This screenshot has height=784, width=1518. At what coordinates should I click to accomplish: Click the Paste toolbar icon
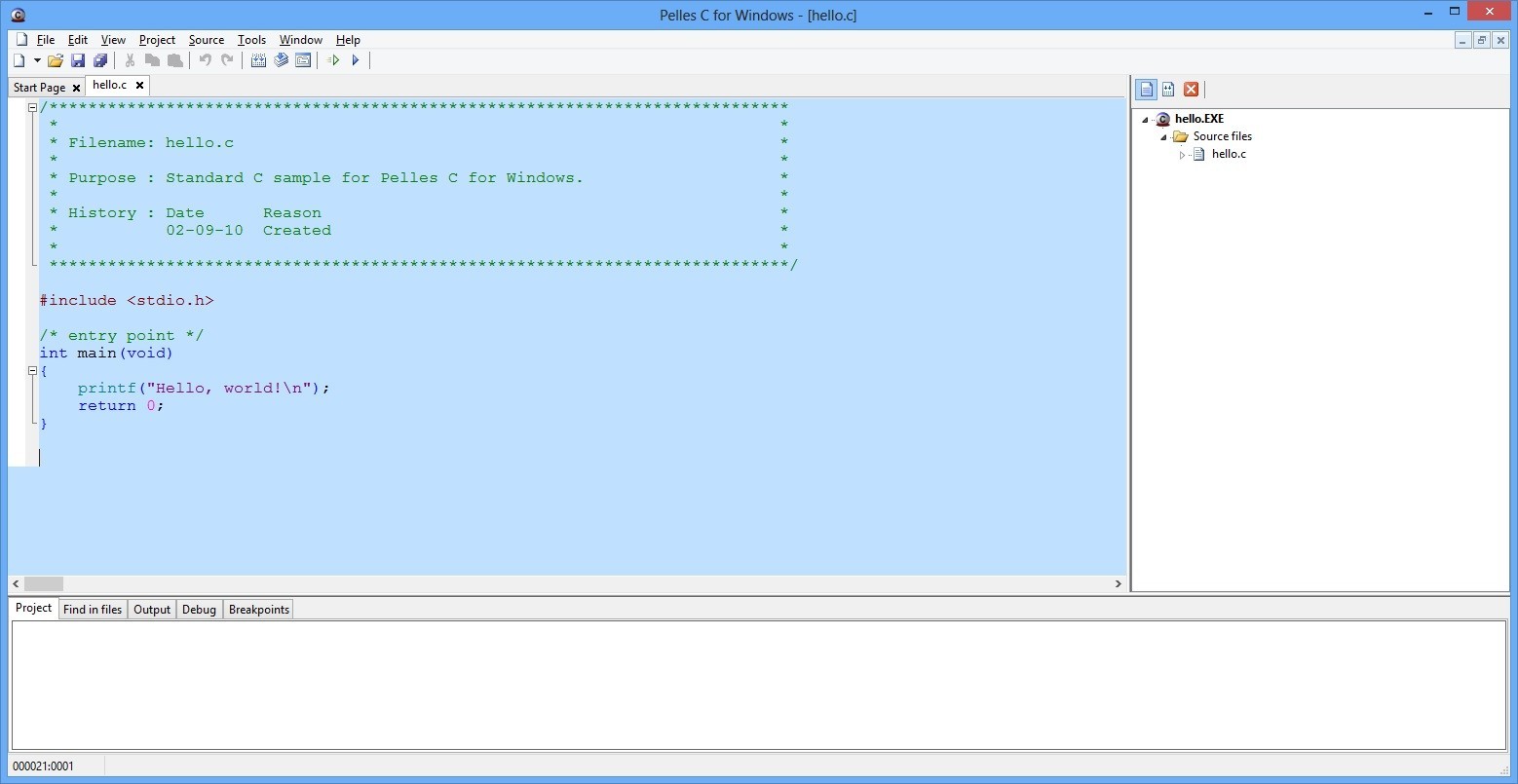174,60
